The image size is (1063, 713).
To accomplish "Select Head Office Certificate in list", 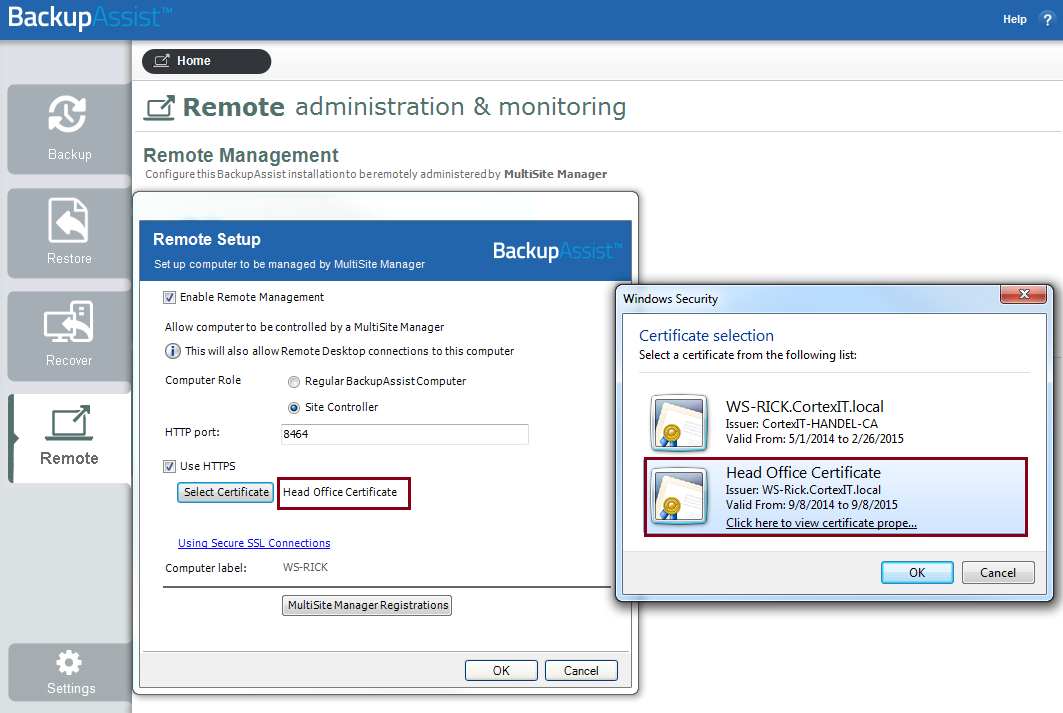I will tap(835, 497).
